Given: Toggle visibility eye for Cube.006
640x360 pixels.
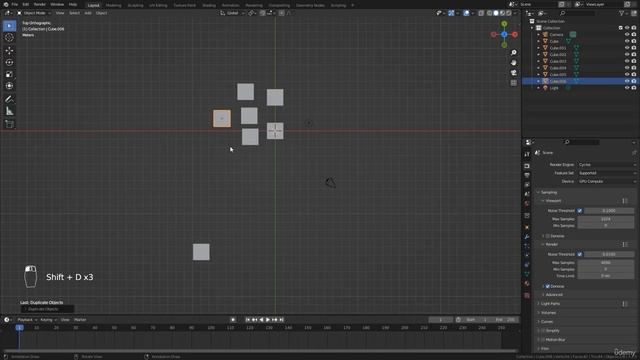Looking at the screenshot, I should (627, 81).
